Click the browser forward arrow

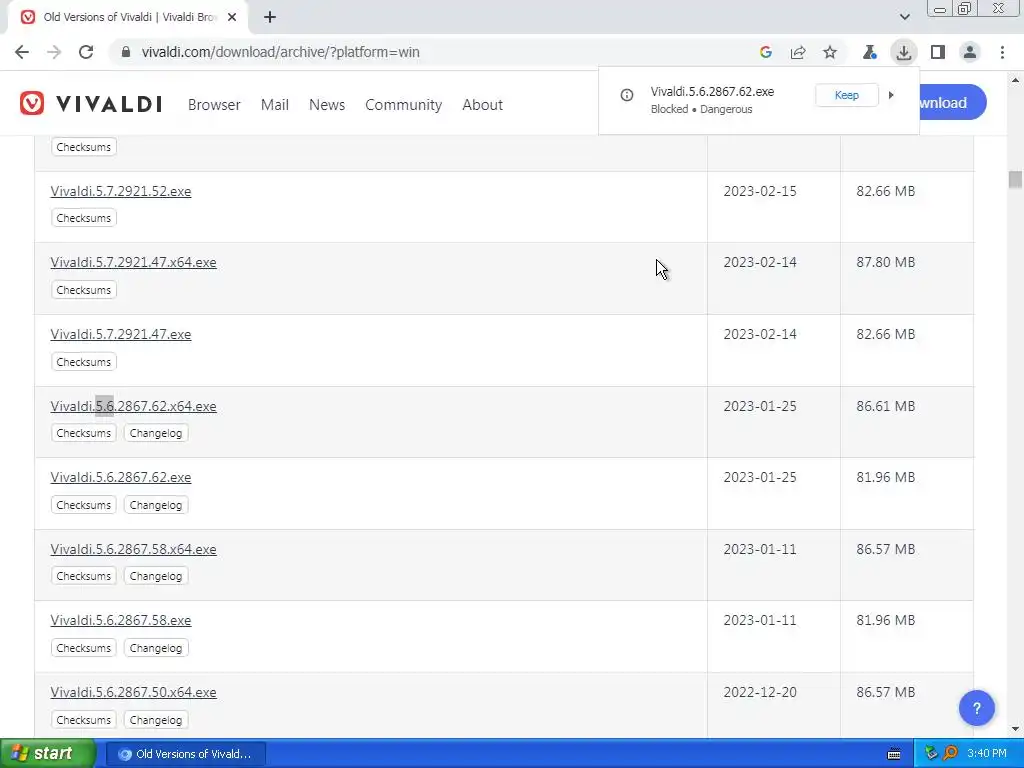[54, 52]
